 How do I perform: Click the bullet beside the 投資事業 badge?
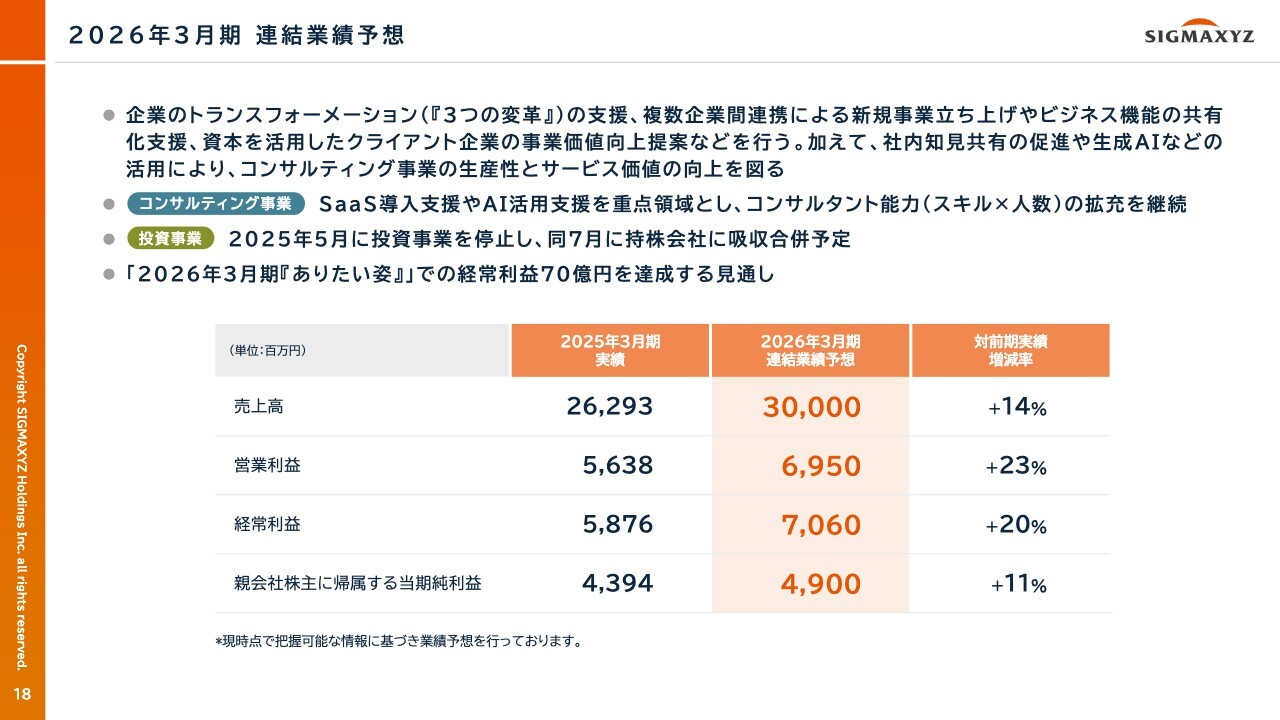(110, 239)
